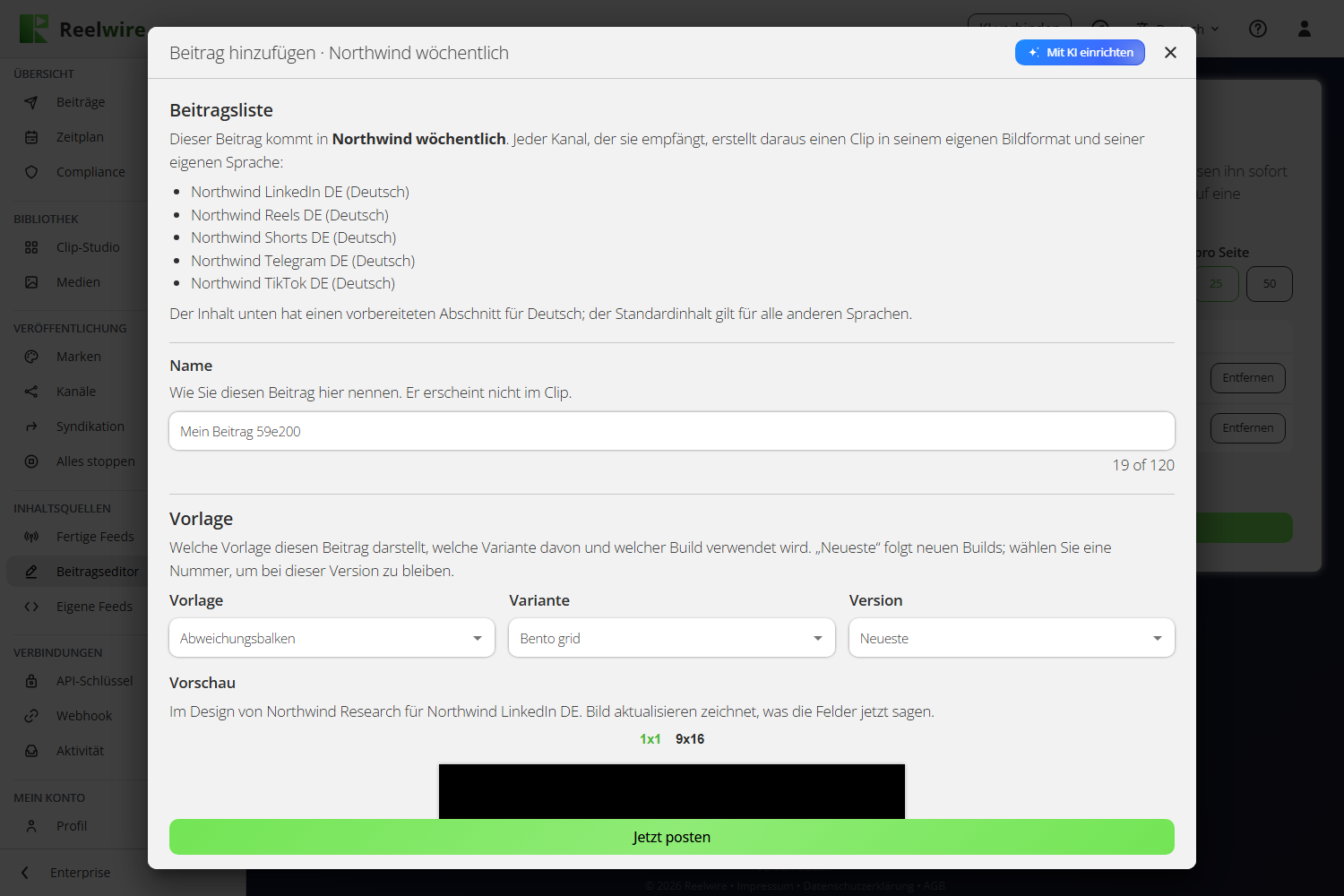The height and width of the screenshot is (896, 1344).
Task: Select 50 pro Seite option
Action: point(1270,284)
